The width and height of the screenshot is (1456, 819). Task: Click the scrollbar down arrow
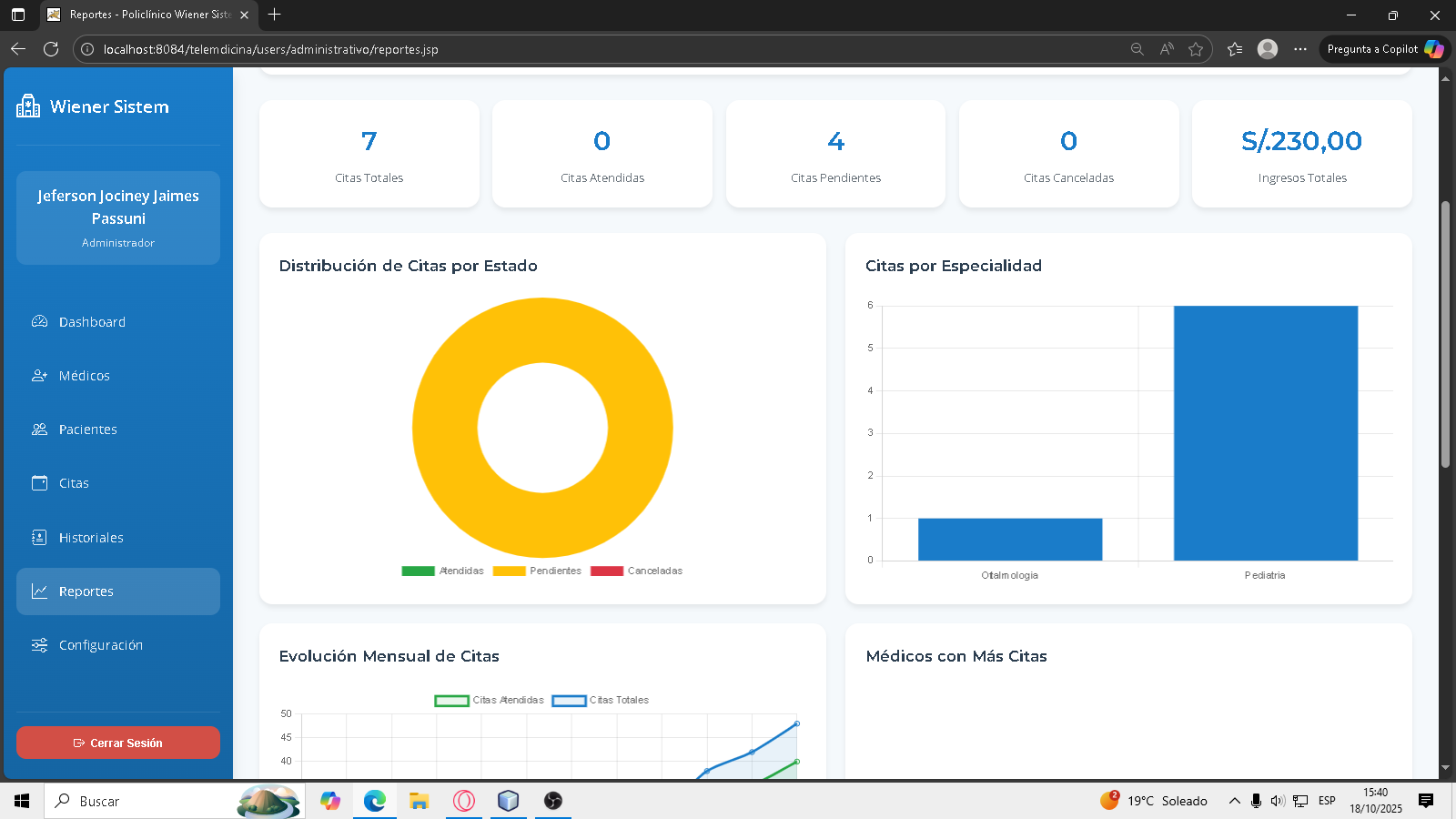[1445, 769]
